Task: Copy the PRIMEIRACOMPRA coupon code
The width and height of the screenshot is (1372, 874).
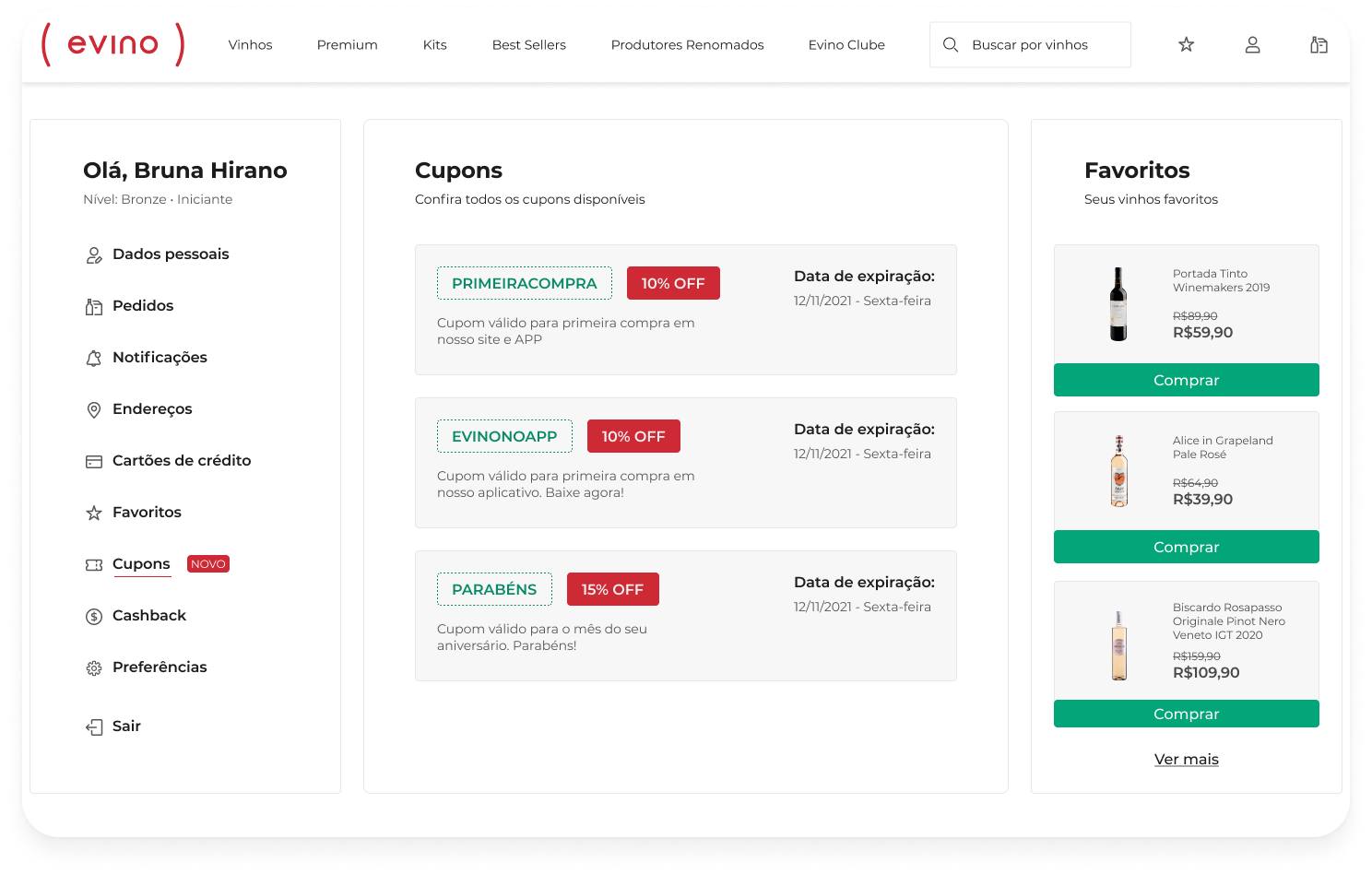Action: (525, 283)
